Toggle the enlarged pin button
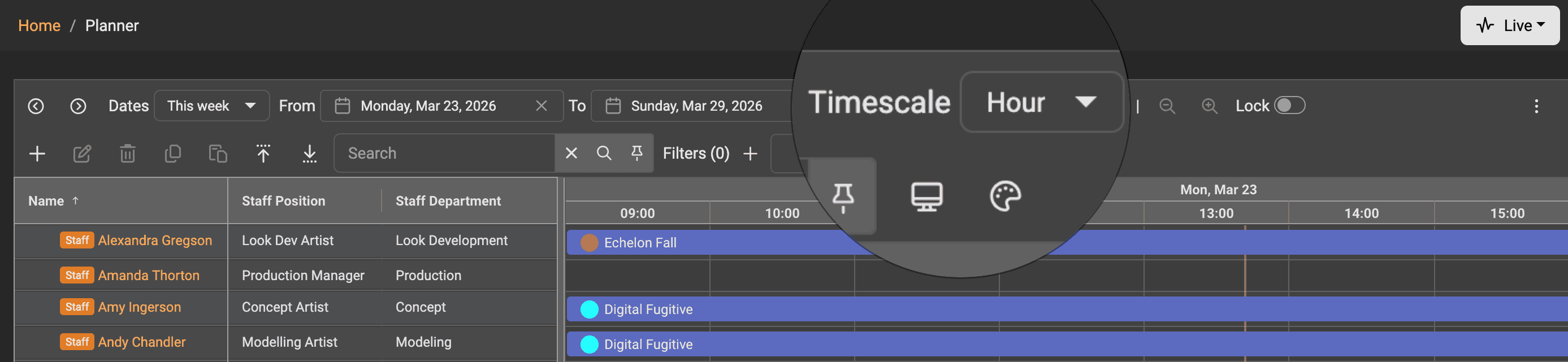Image resolution: width=1568 pixels, height=362 pixels. click(843, 197)
